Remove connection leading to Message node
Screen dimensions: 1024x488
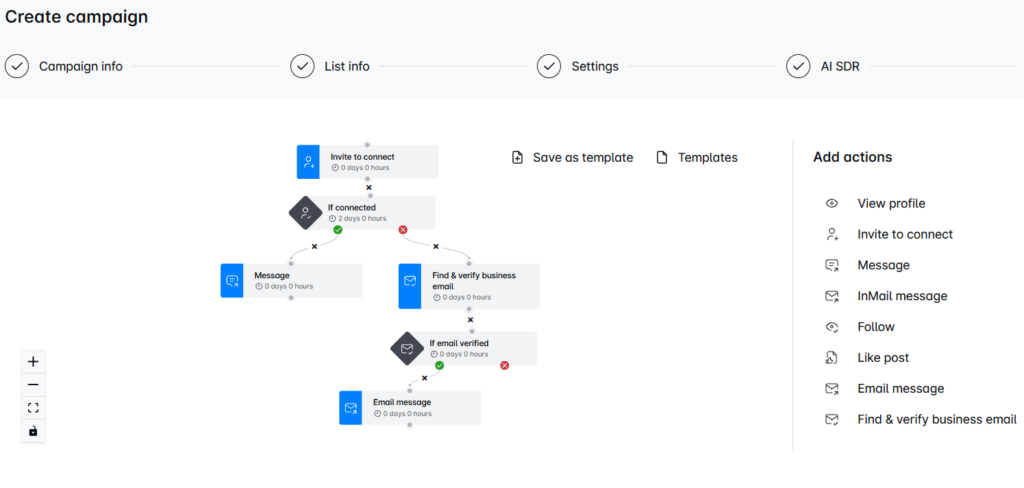point(314,246)
